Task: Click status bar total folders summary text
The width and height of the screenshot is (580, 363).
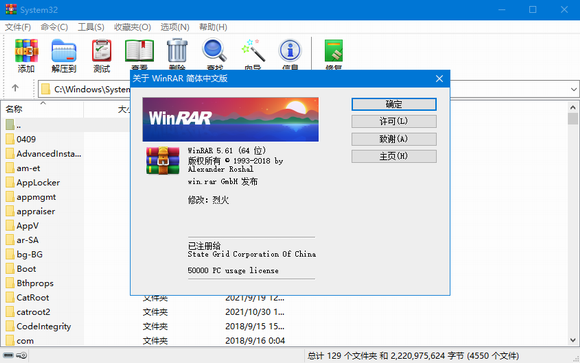Action: [413, 356]
